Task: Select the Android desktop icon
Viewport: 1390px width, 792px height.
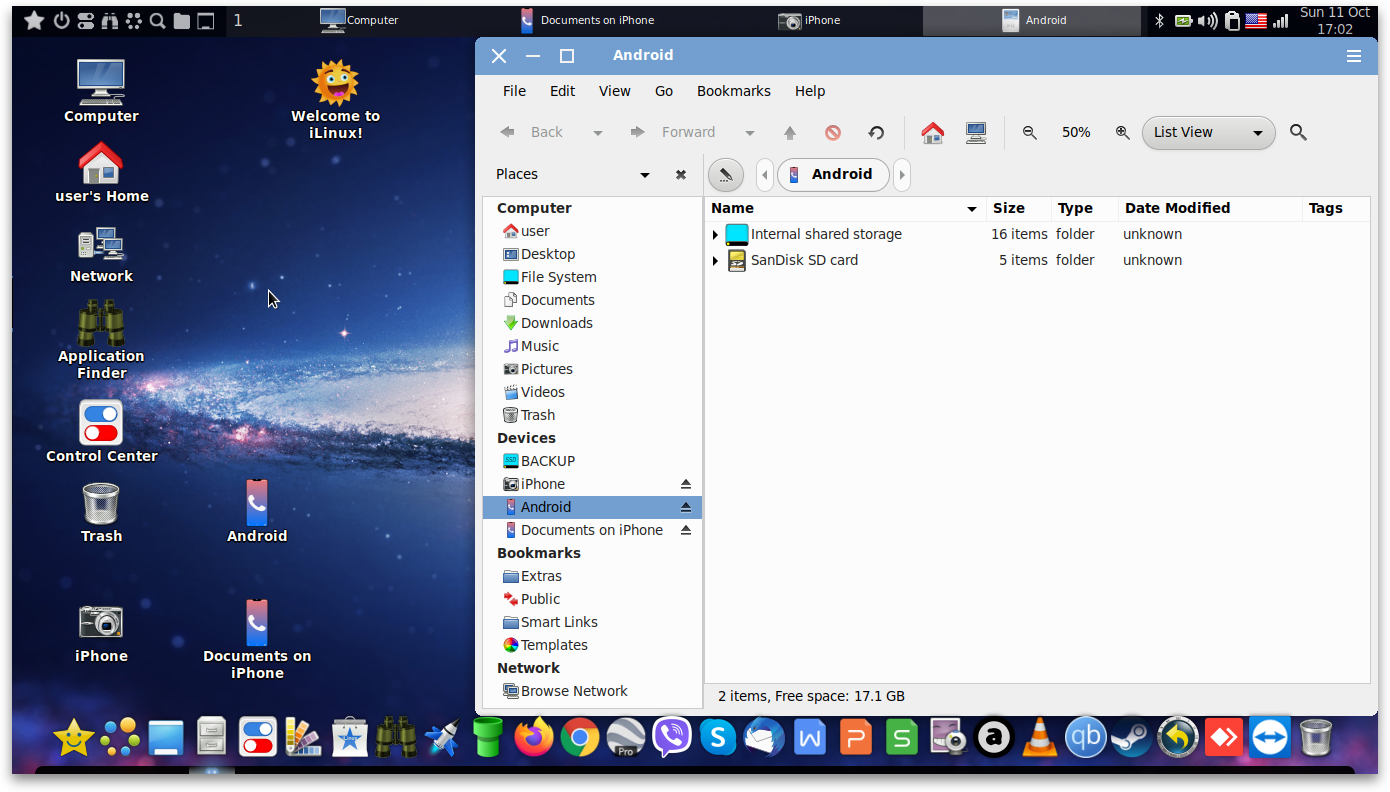Action: [x=257, y=511]
